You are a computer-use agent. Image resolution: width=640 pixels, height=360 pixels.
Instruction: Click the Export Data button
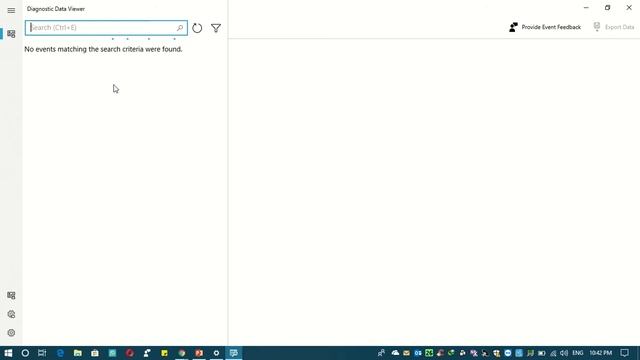click(614, 27)
